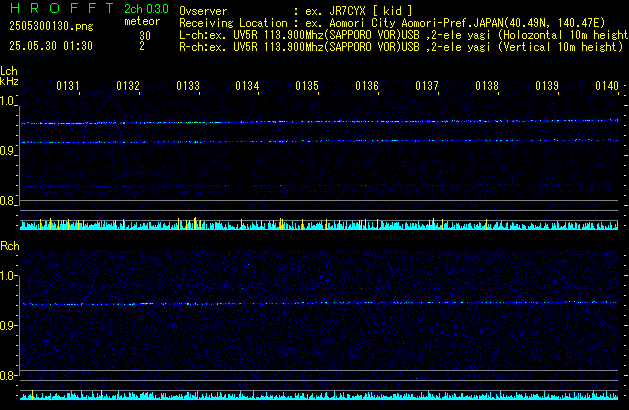
Task: Select the 0138 time marker
Action: [x=487, y=86]
